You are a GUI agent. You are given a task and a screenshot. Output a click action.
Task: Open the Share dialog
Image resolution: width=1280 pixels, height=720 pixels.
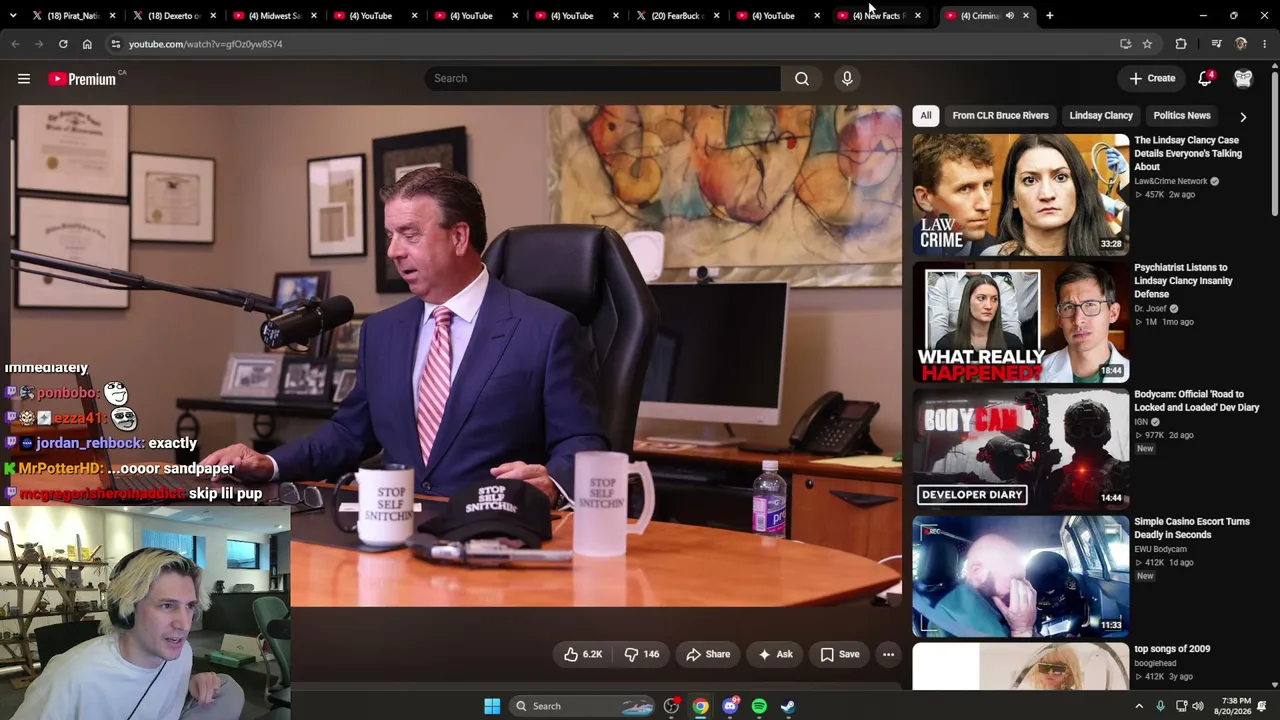coord(708,654)
